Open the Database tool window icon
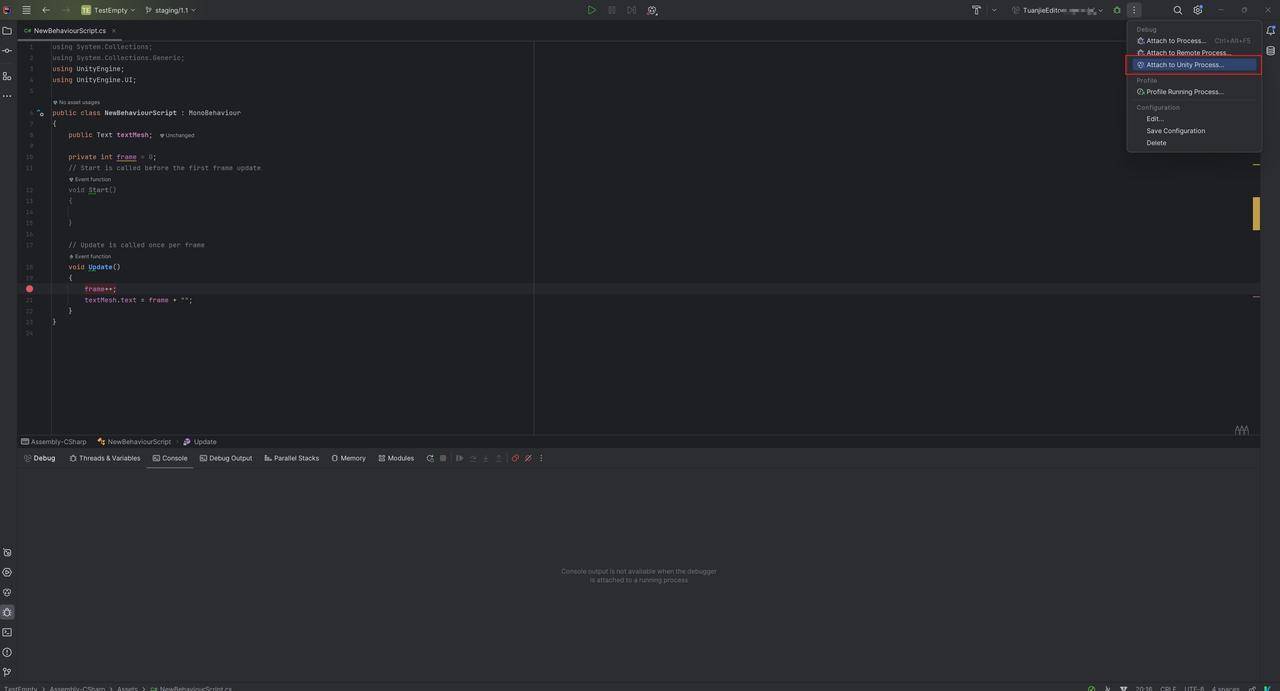The image size is (1280, 691). click(1271, 51)
